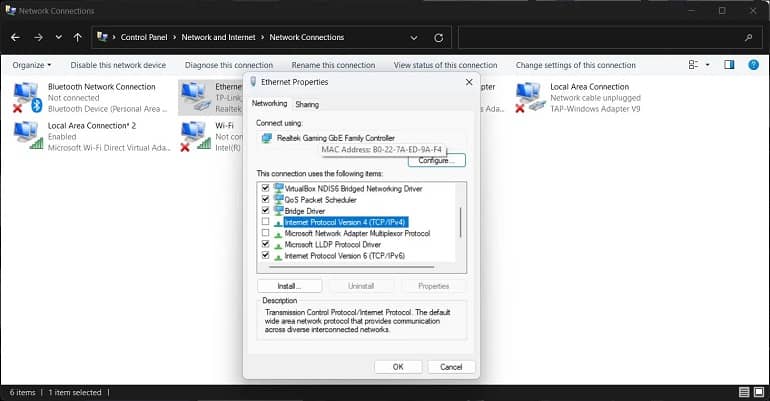This screenshot has width=770, height=401.
Task: Uncheck the QoS Packet Scheduler checkbox
Action: click(x=266, y=199)
